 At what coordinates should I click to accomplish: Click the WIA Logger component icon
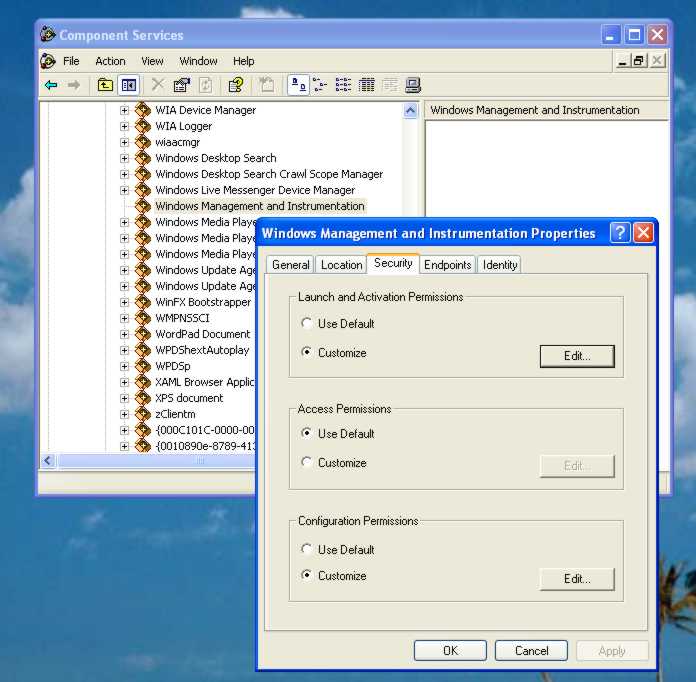pyautogui.click(x=143, y=126)
